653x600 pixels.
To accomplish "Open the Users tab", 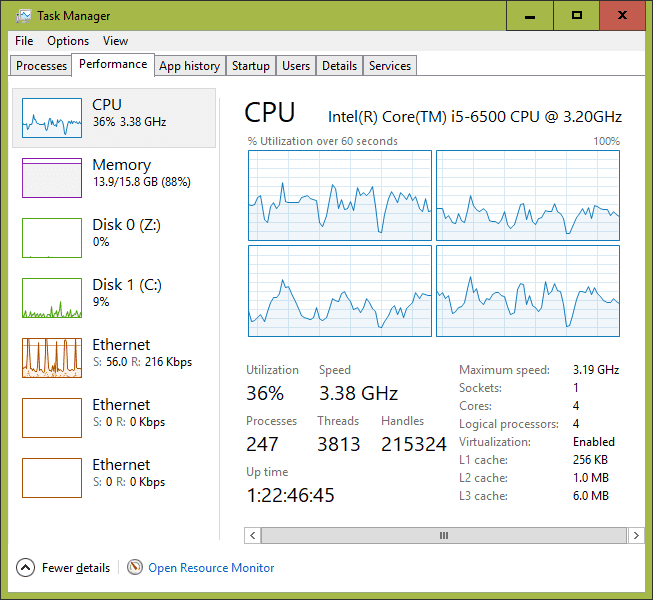I will click(x=295, y=66).
